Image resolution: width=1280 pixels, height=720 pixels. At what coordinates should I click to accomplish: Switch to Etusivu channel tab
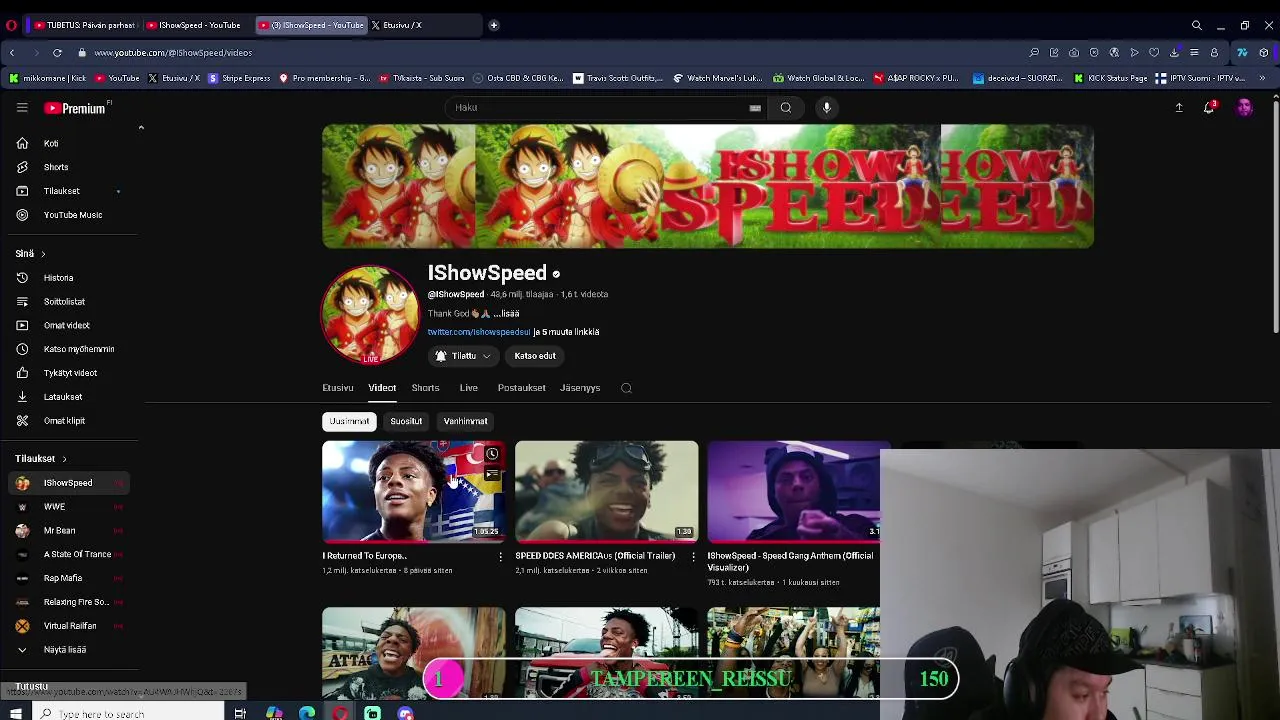click(x=338, y=388)
